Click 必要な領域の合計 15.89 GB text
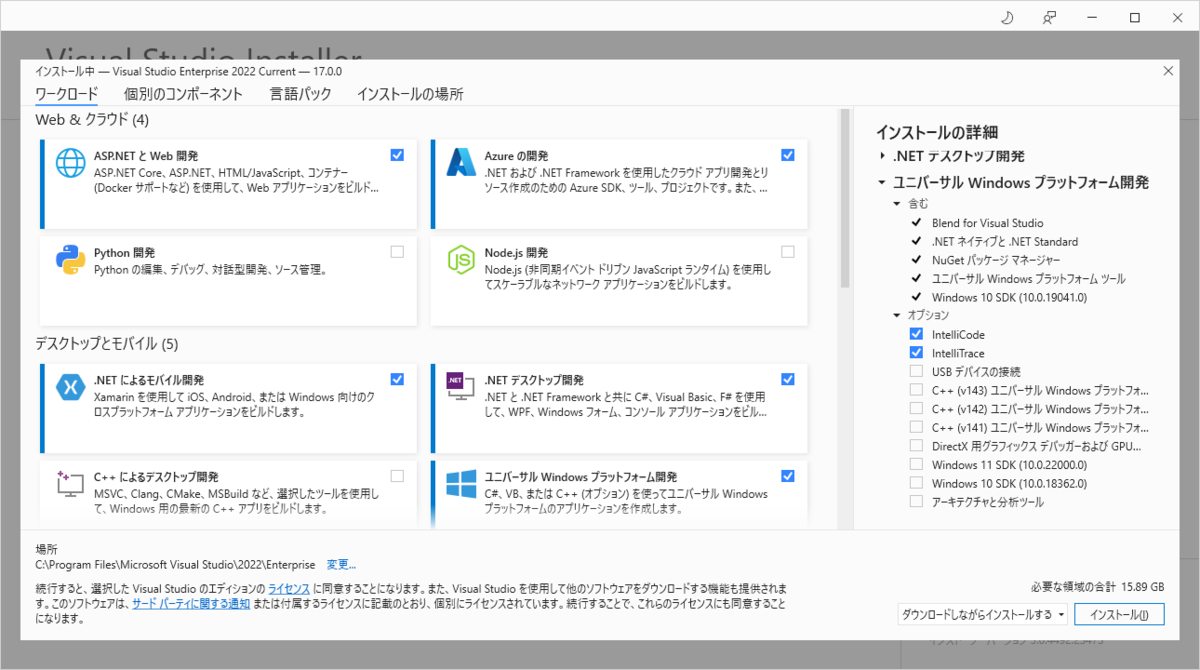Screen dimensions: 1200x670 (x=1097, y=587)
